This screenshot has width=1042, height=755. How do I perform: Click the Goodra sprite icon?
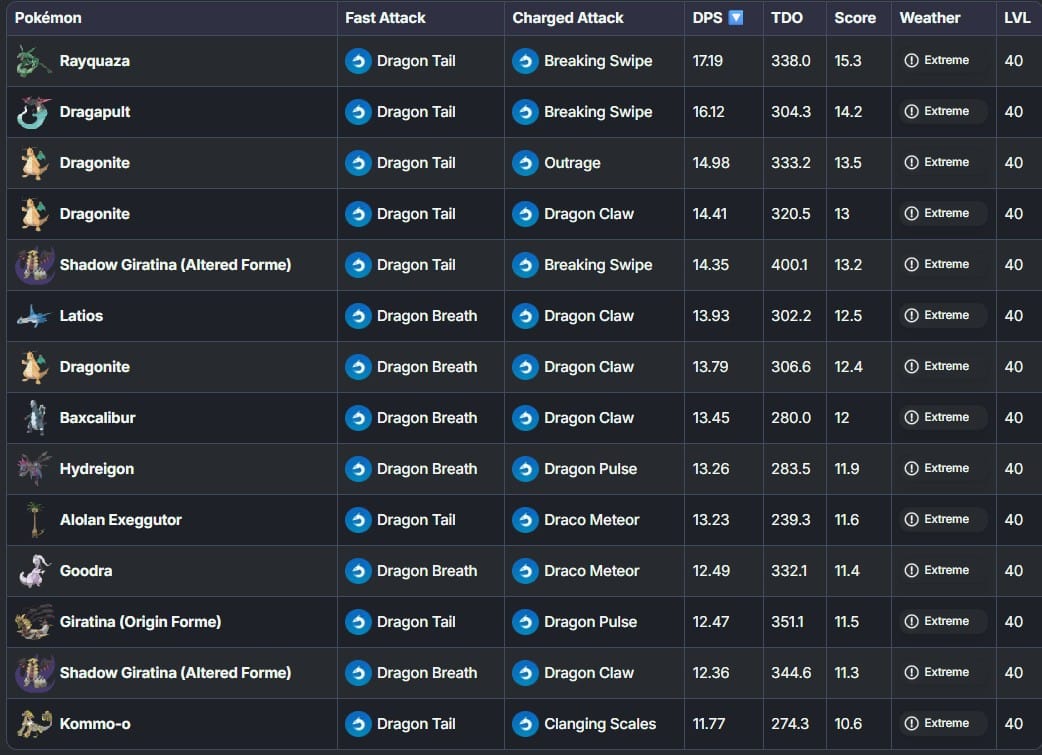35,571
